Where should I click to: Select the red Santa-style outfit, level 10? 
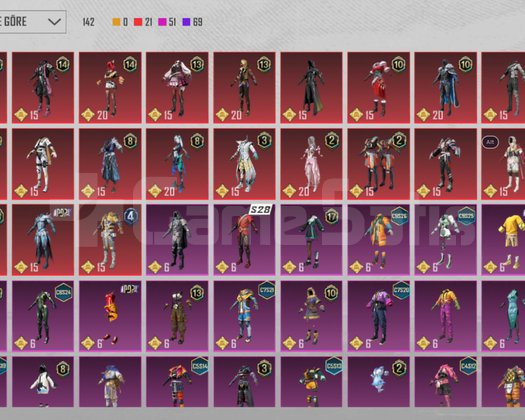(379, 88)
